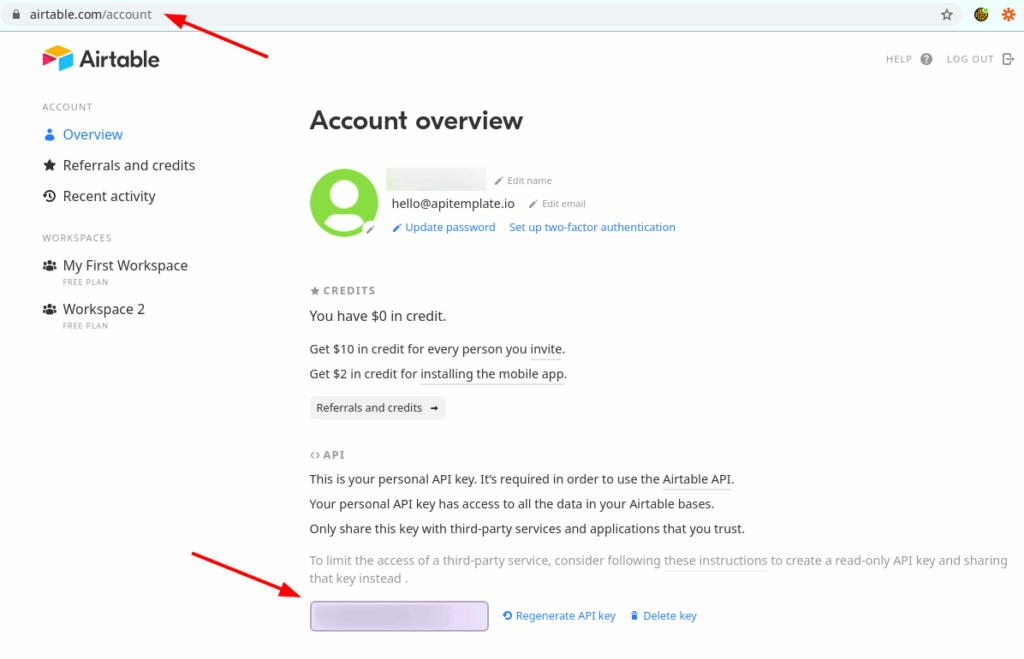This screenshot has height=659, width=1024.
Task: Click the You have $0 in credit text
Action: 377,316
